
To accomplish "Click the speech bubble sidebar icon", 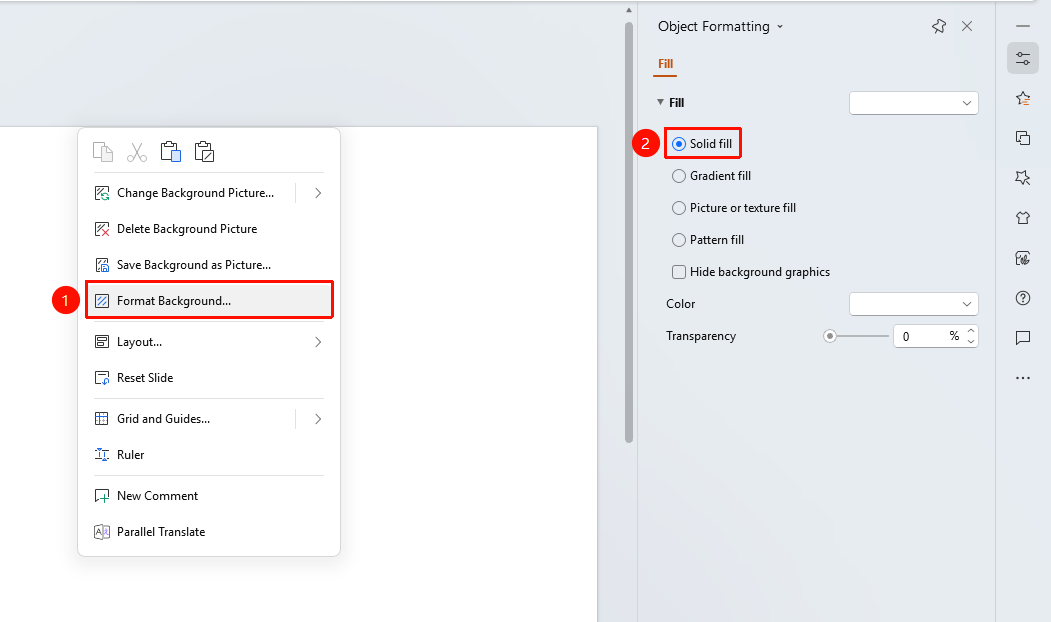I will point(1023,338).
